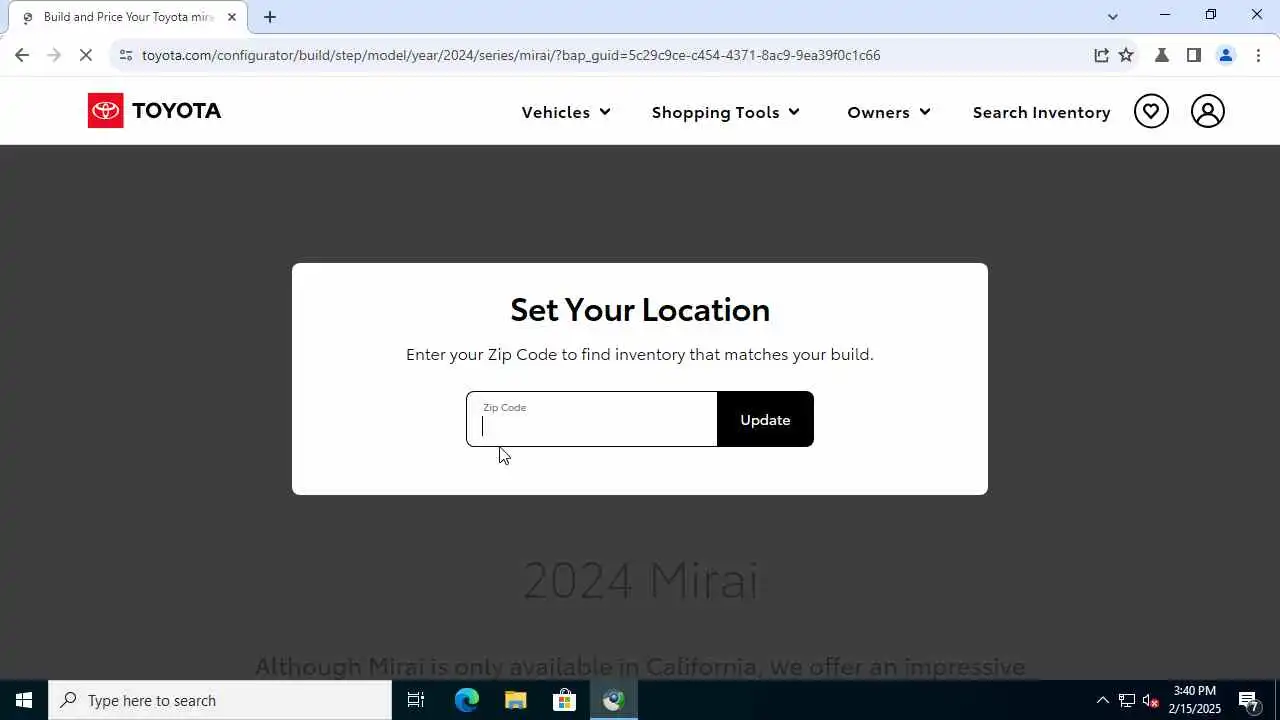
Task: Click the taskbar search box
Action: [x=220, y=700]
